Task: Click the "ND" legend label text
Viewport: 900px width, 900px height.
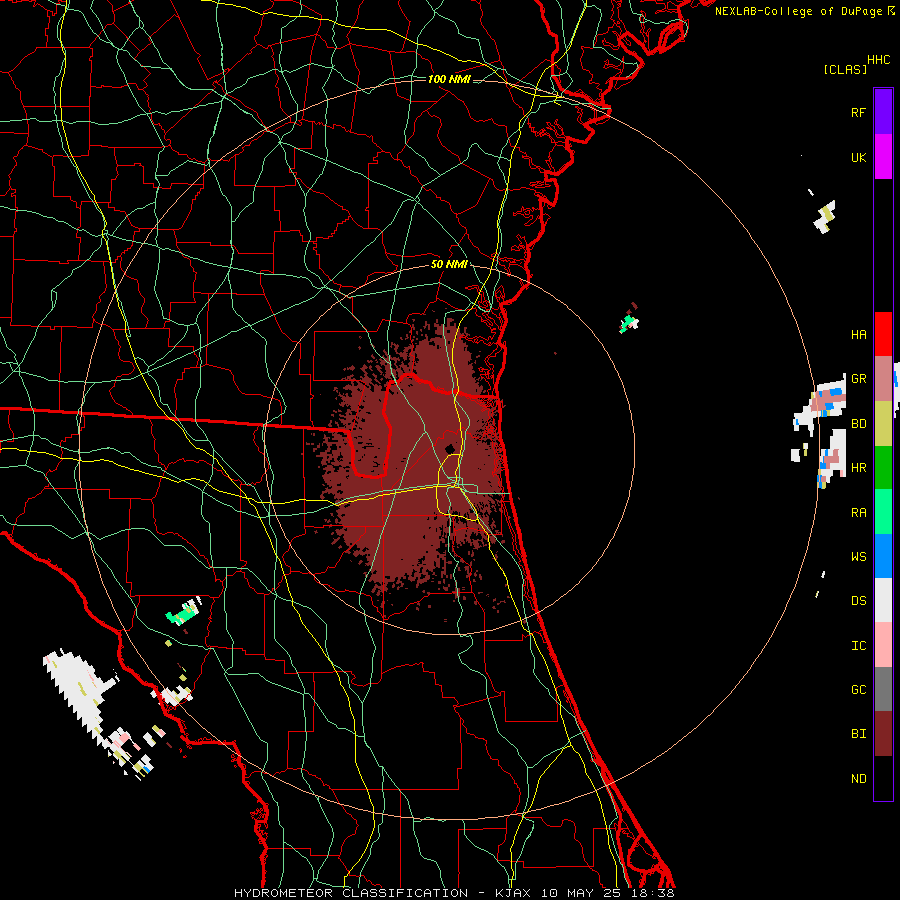Action: tap(858, 779)
